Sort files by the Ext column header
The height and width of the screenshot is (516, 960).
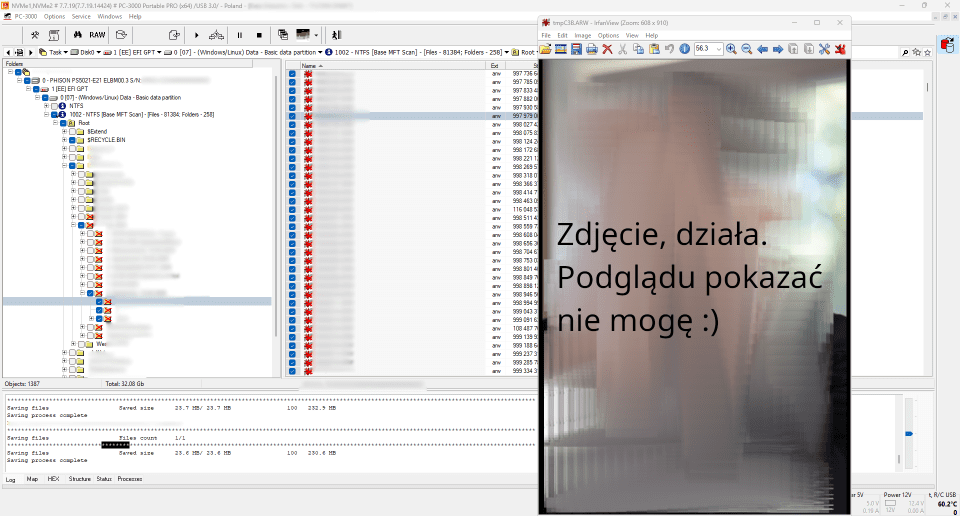(x=497, y=65)
